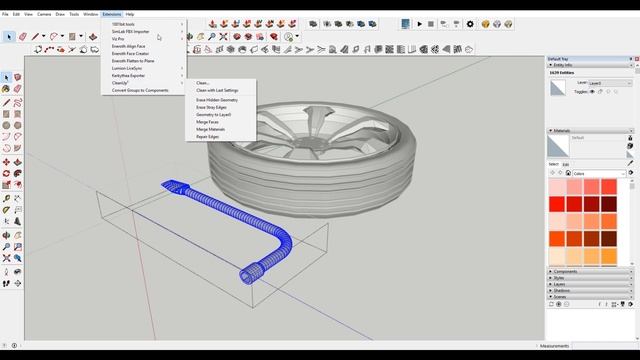This screenshot has width=640, height=360.
Task: Pick the bright orange swatch in fourth row
Action: pyautogui.click(x=557, y=239)
